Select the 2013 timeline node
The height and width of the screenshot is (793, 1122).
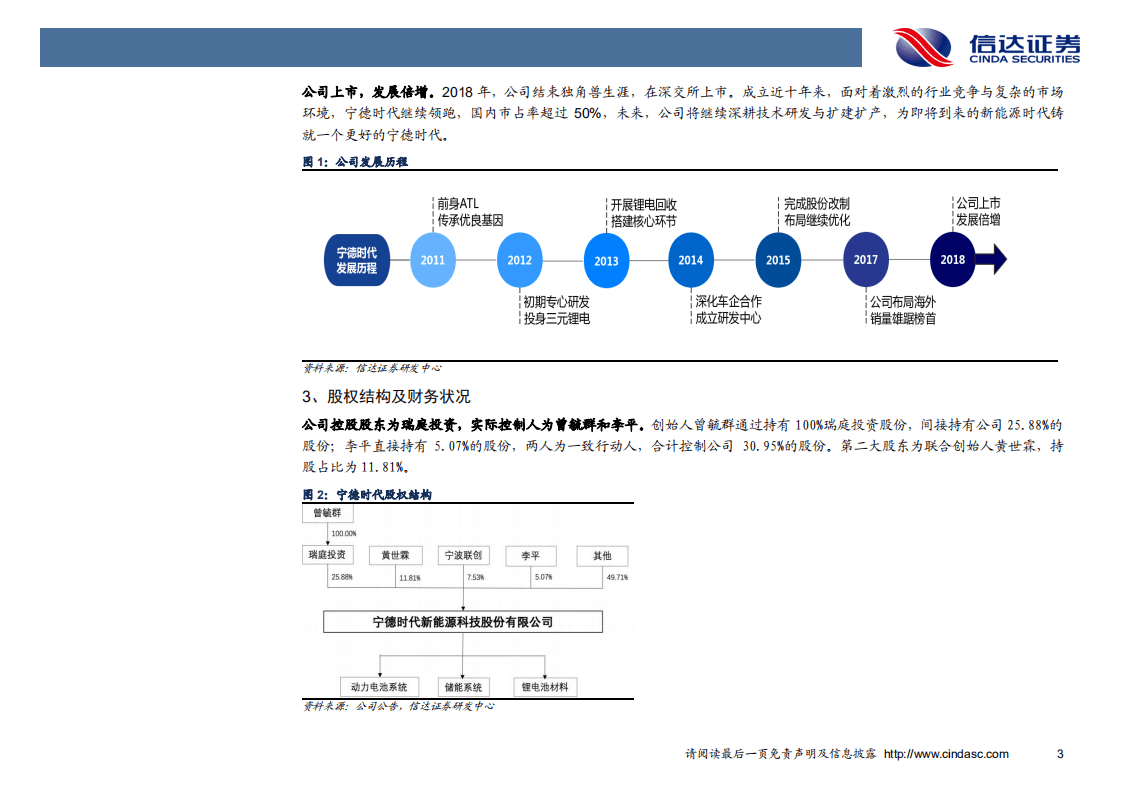tap(606, 260)
